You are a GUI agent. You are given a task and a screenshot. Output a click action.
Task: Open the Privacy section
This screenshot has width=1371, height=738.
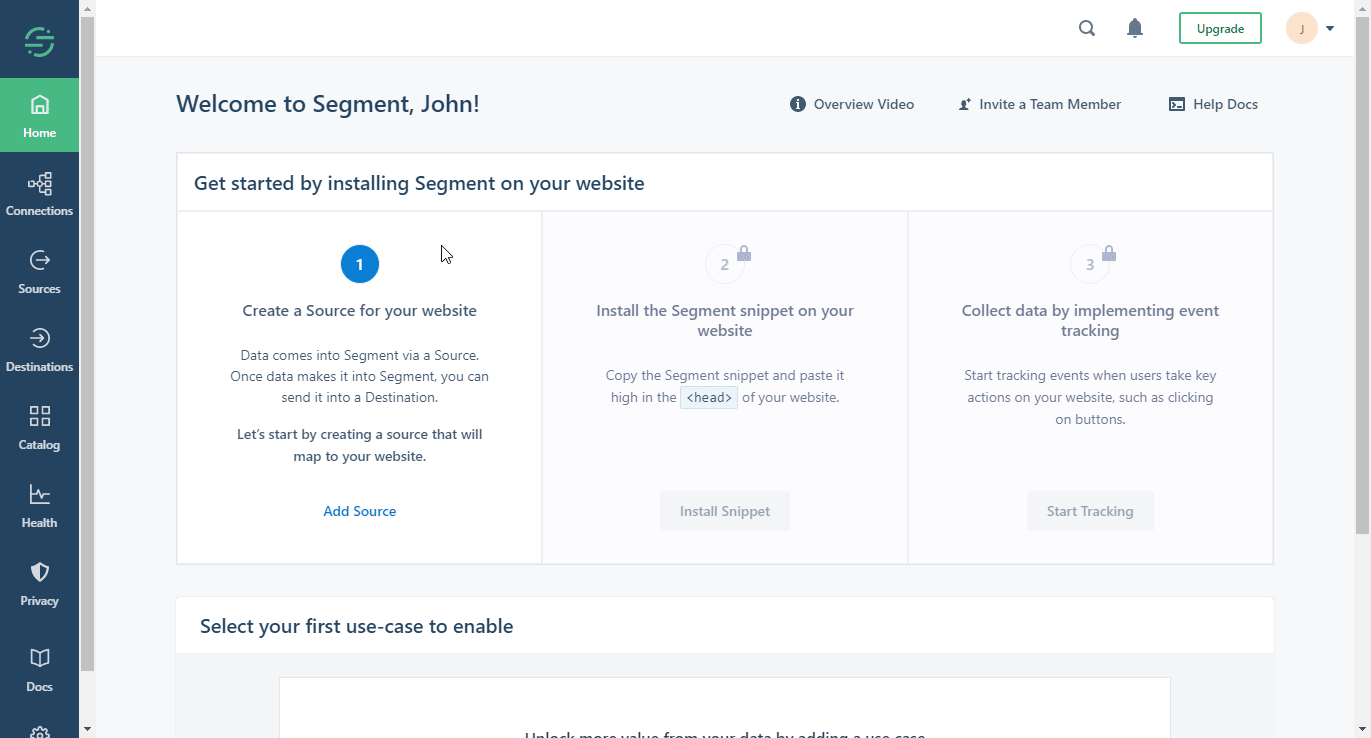(39, 582)
